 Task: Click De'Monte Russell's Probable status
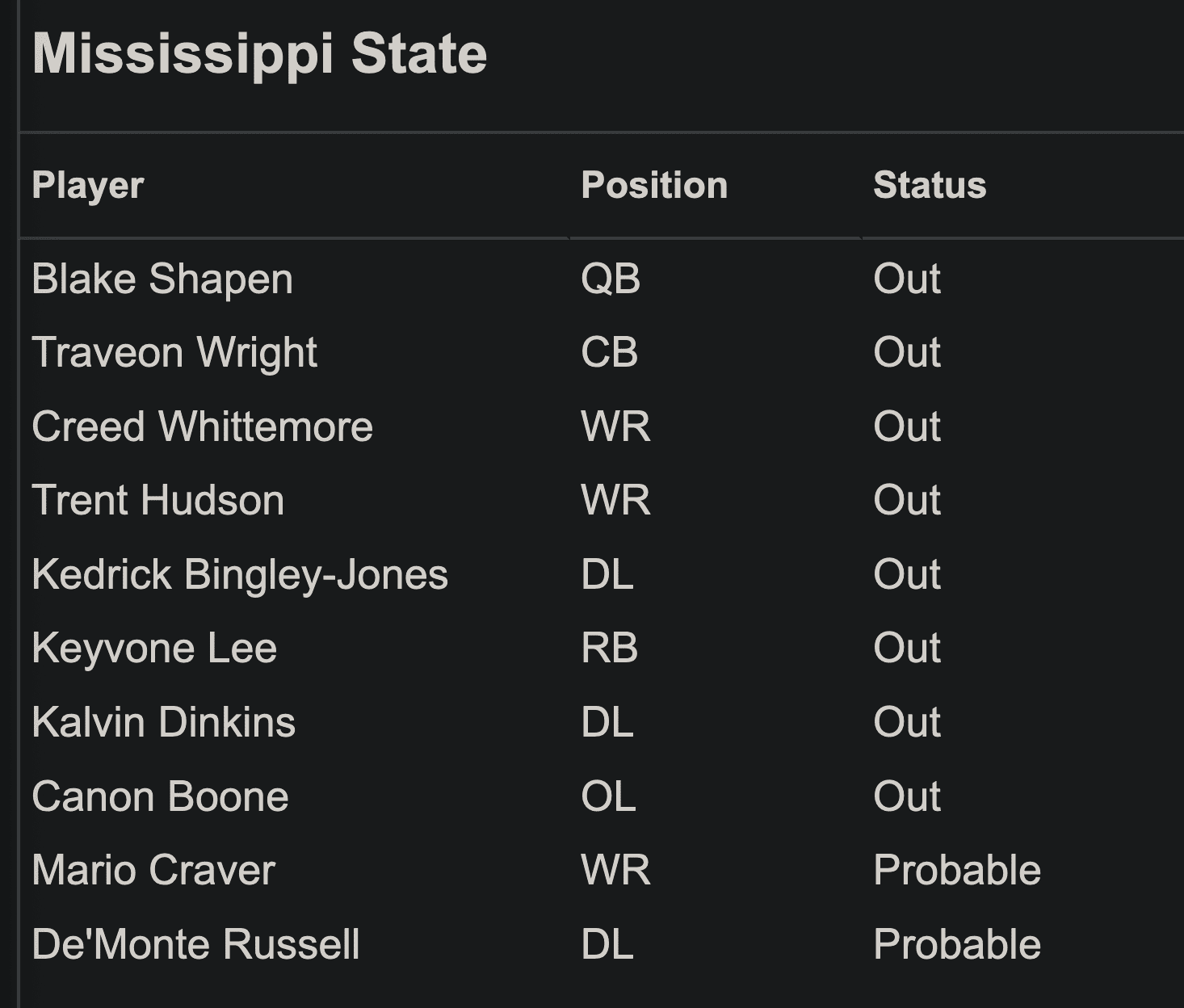click(957, 944)
